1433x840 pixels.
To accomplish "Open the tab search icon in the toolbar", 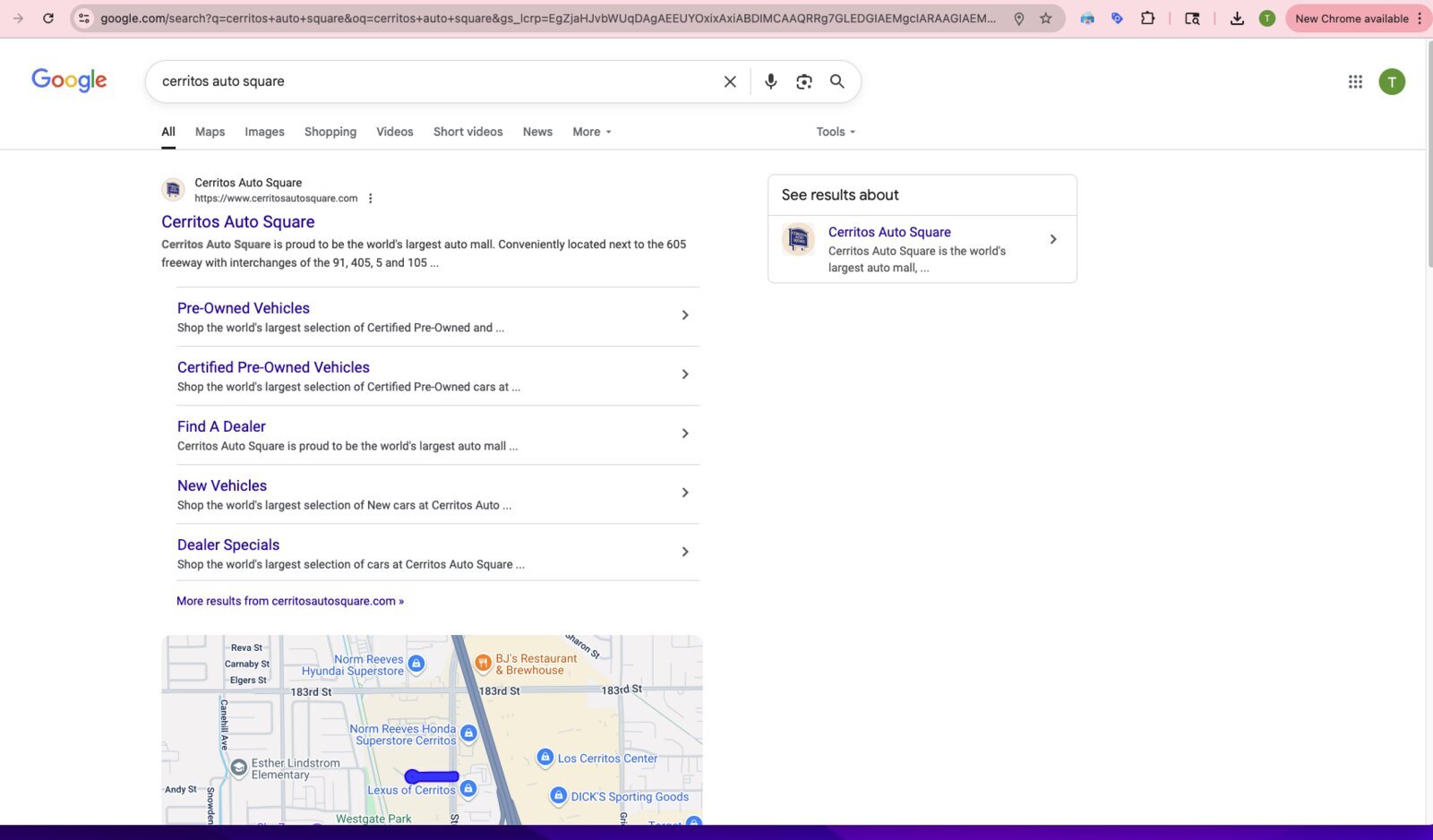I will click(1192, 18).
